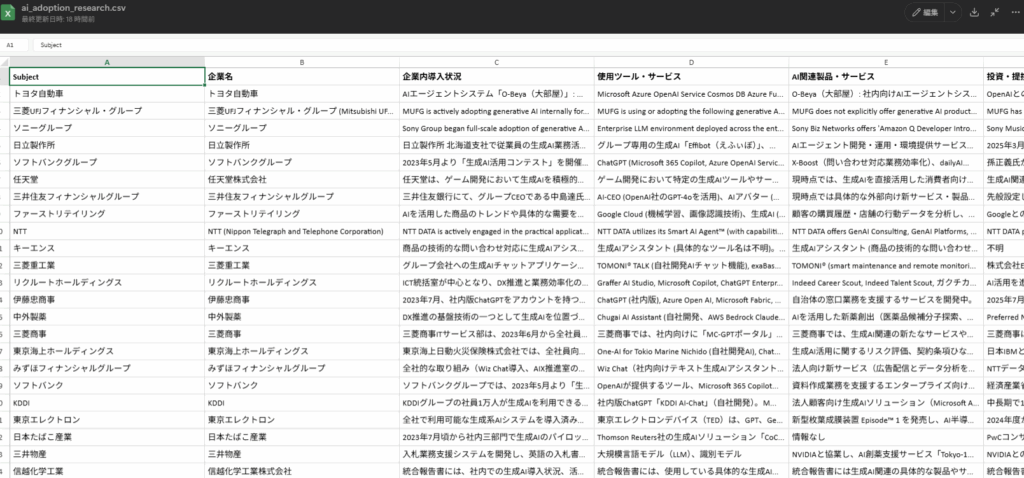Select 三井住友フィナンシャルグループ in the Subject column
1024x478 pixels.
[107, 197]
